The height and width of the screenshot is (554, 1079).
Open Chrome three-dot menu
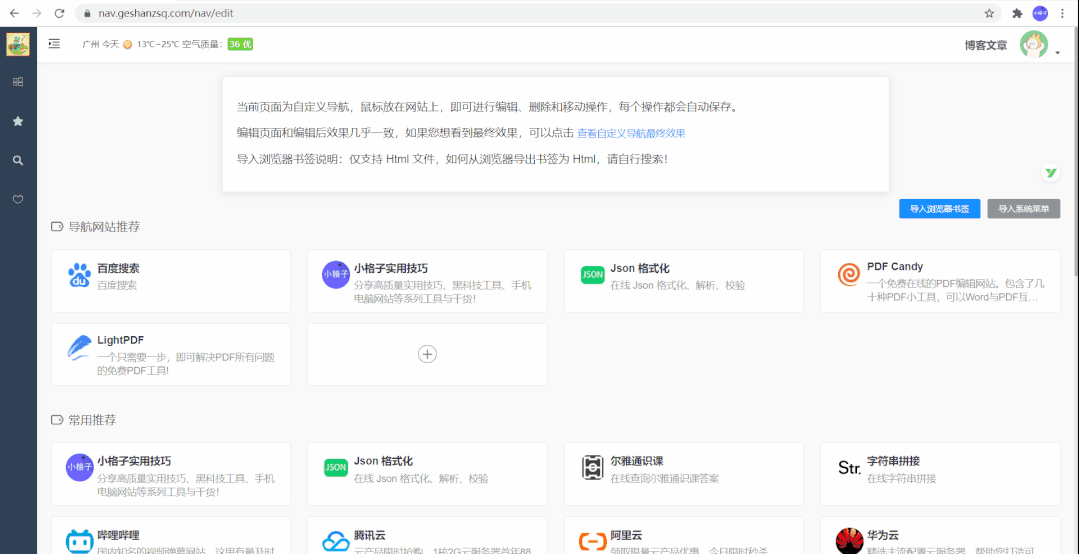coord(1063,13)
